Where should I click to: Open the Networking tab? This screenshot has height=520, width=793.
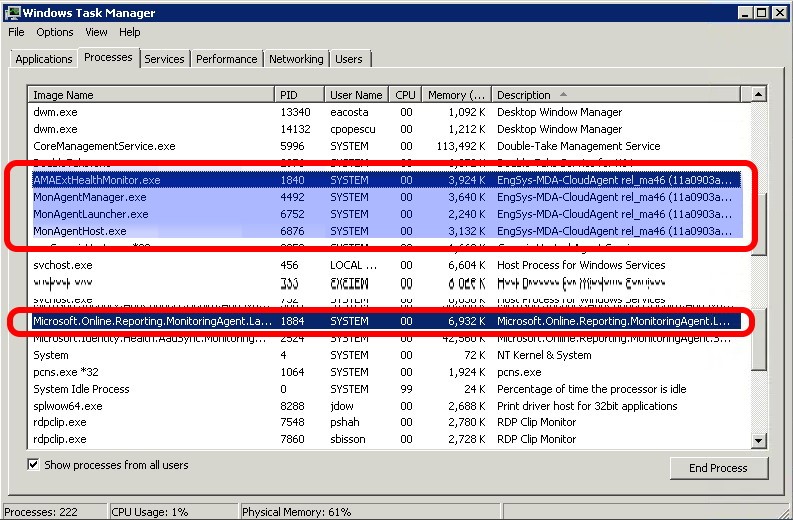[296, 59]
